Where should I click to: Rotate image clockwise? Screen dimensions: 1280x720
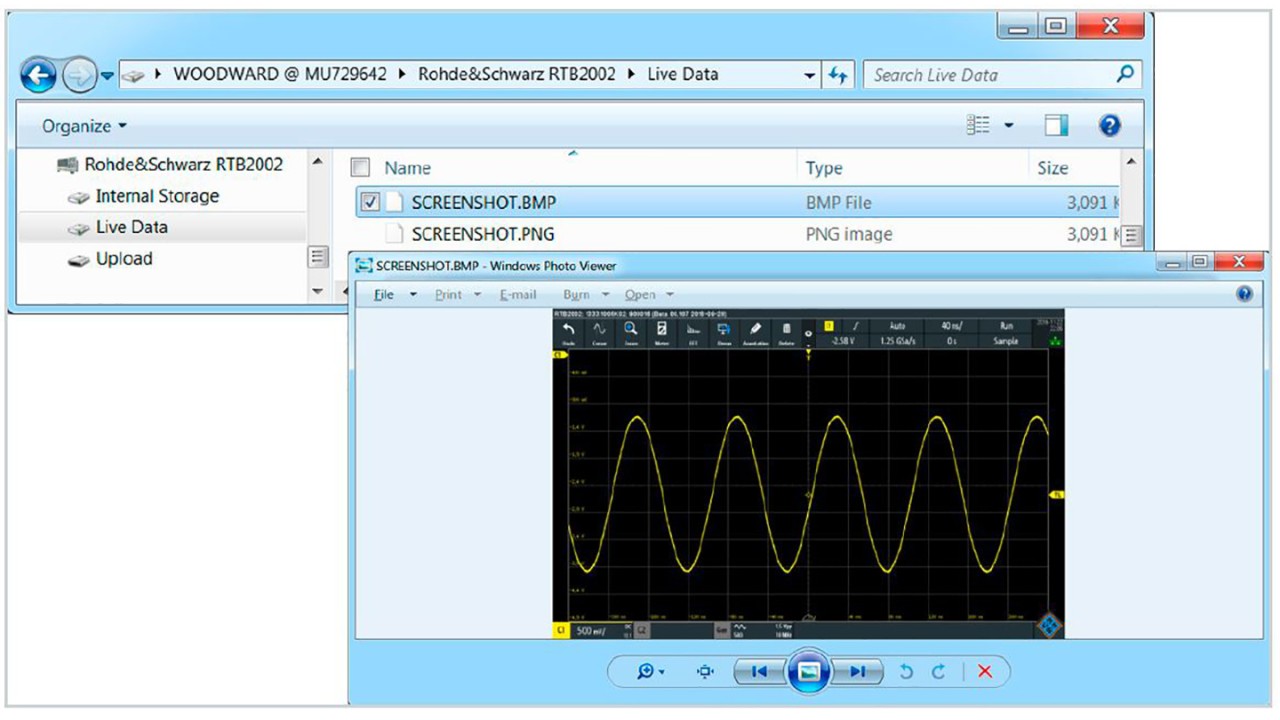tap(938, 672)
